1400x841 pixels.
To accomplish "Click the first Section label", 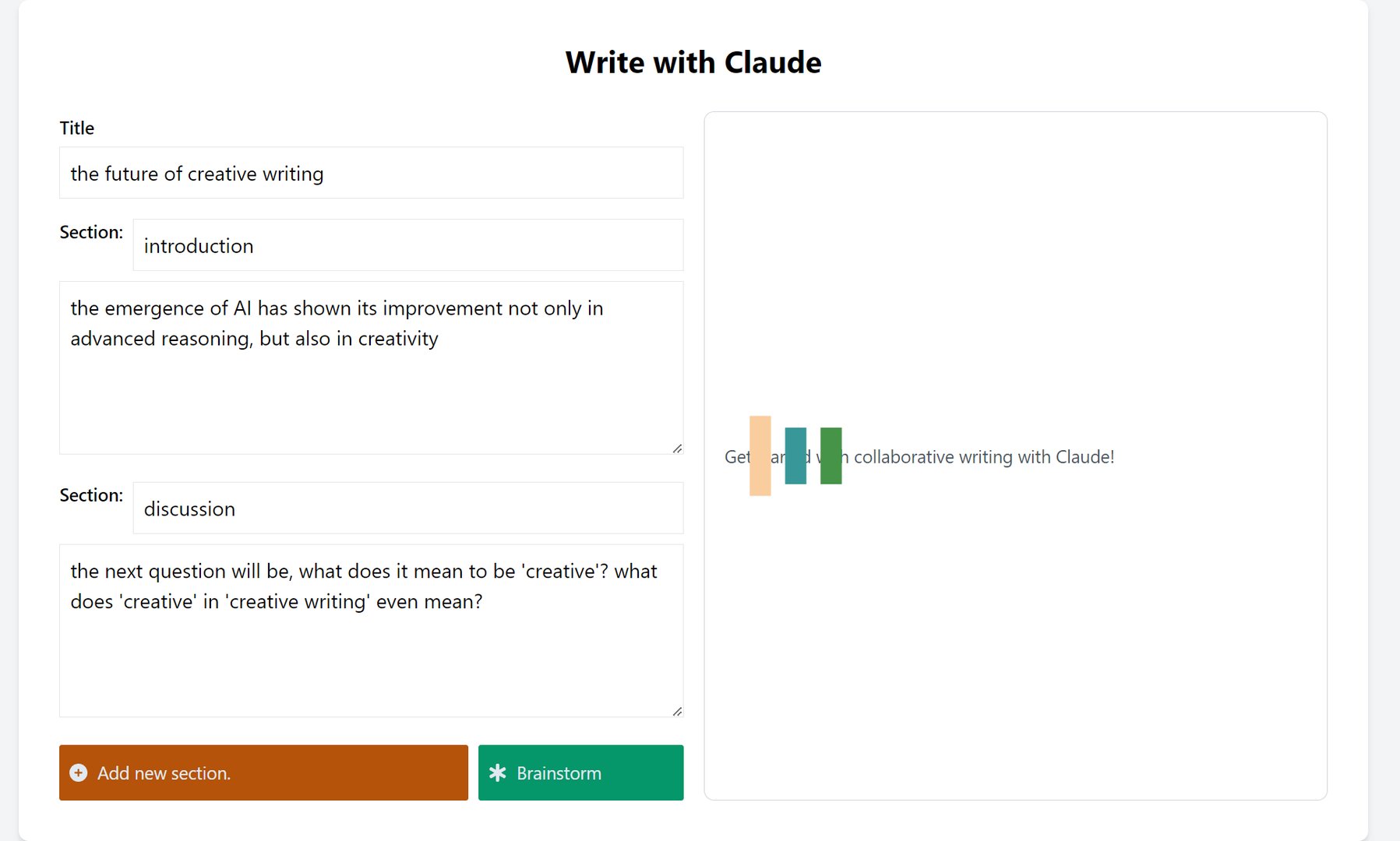I will [x=91, y=232].
